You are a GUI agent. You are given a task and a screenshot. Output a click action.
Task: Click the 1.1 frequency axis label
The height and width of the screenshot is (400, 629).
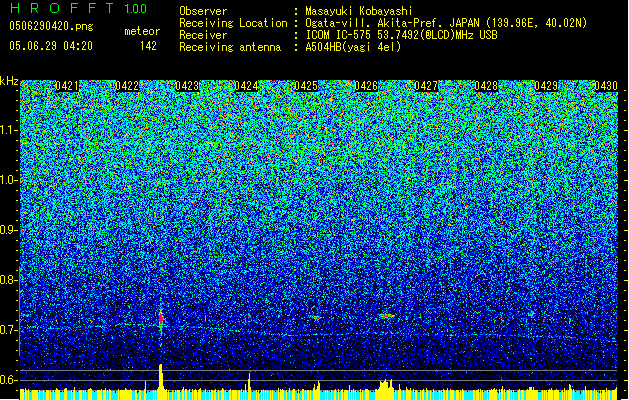point(9,130)
